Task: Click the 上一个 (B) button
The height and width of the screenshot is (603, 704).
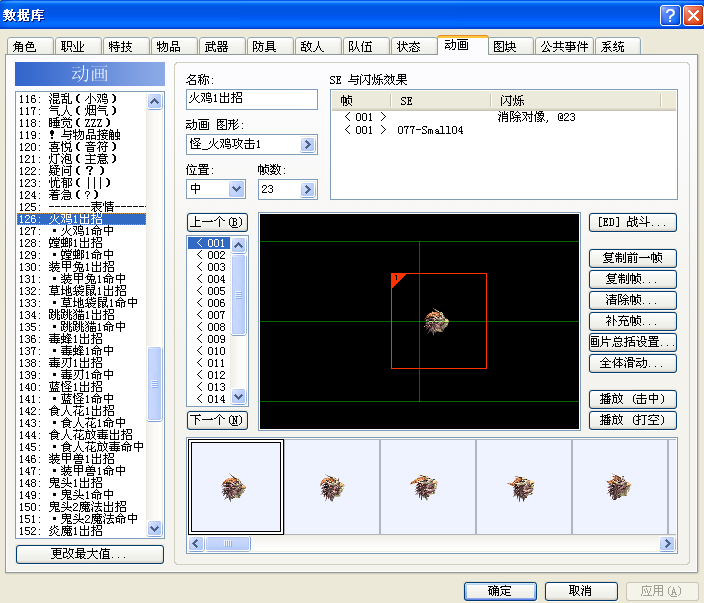Action: [217, 222]
